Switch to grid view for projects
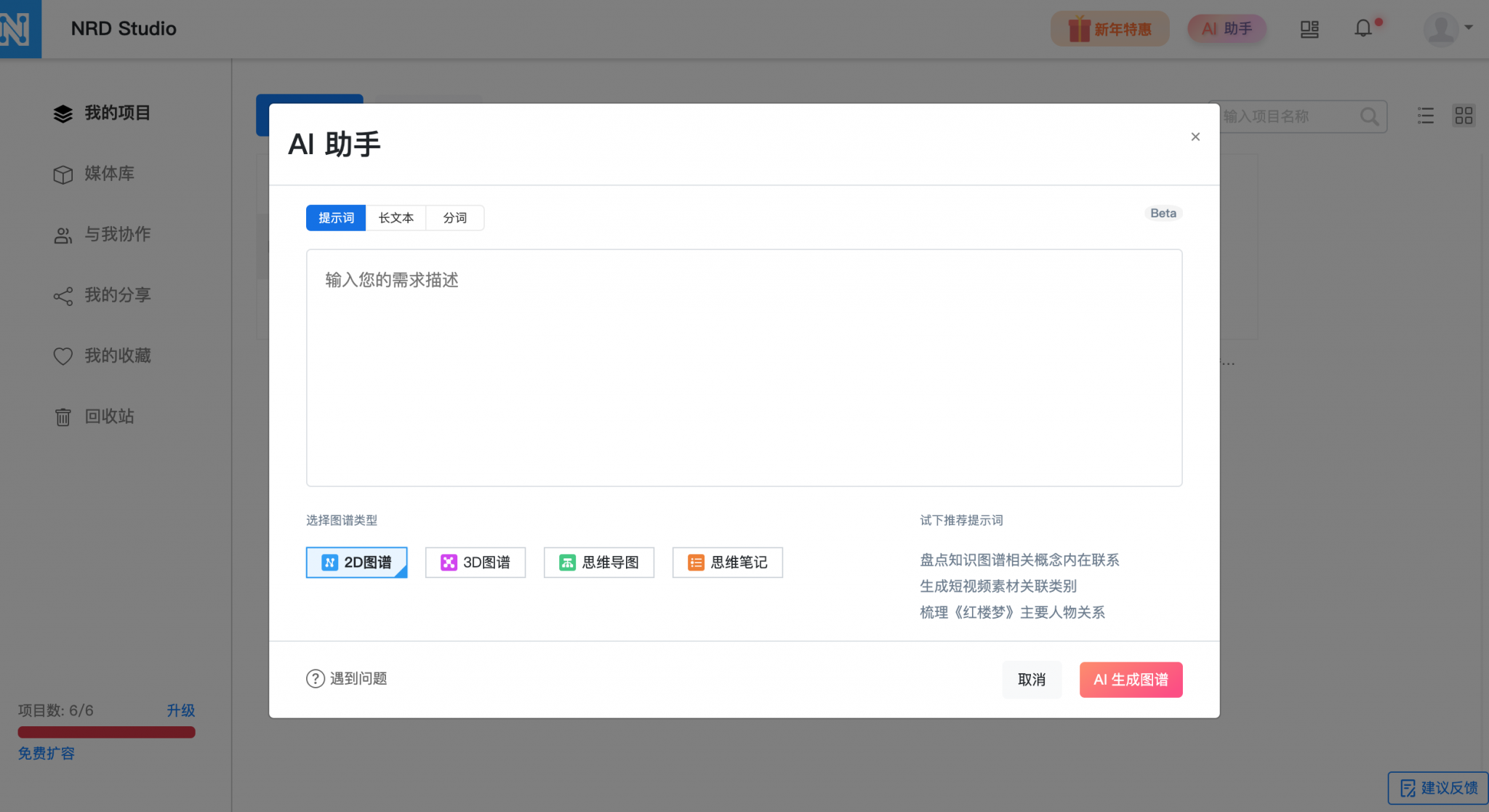The height and width of the screenshot is (812, 1489). point(1464,116)
